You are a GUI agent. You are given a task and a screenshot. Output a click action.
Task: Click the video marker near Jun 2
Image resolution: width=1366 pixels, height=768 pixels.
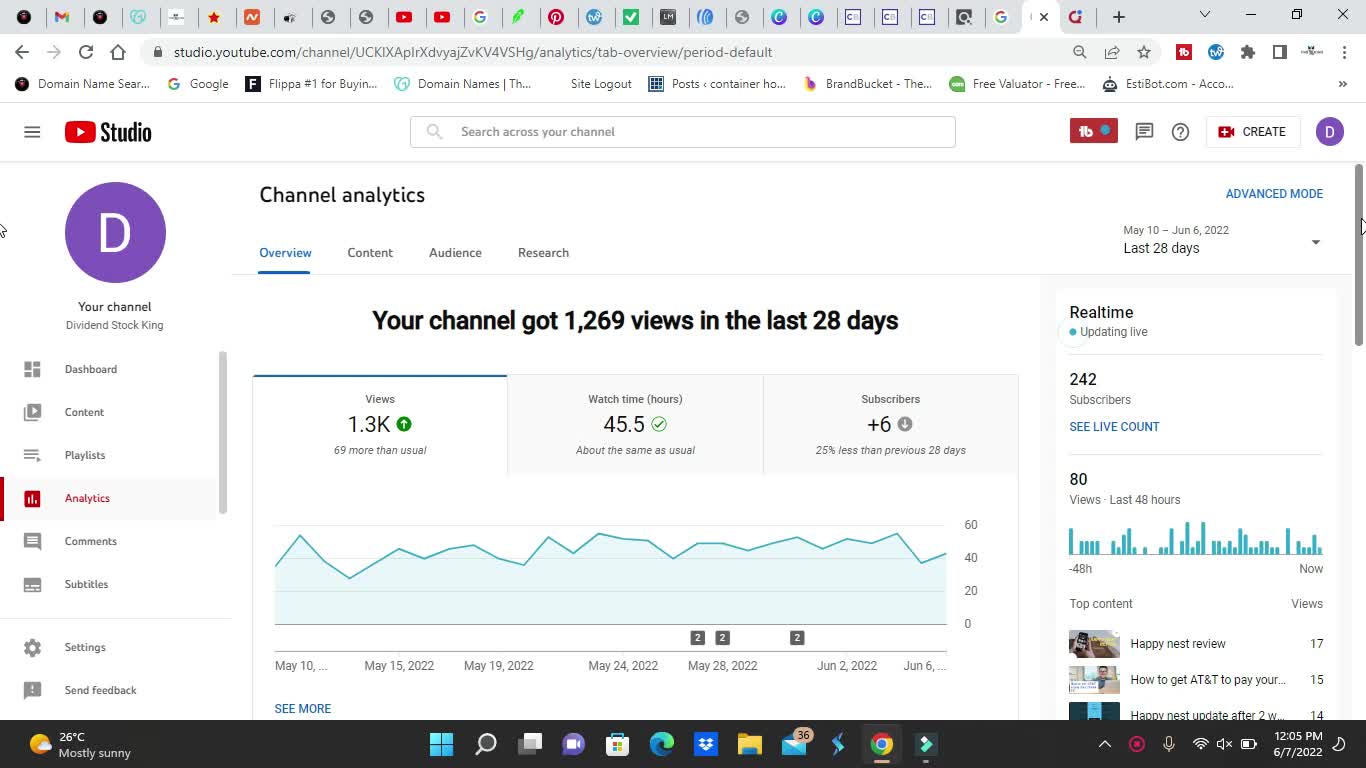(x=797, y=638)
